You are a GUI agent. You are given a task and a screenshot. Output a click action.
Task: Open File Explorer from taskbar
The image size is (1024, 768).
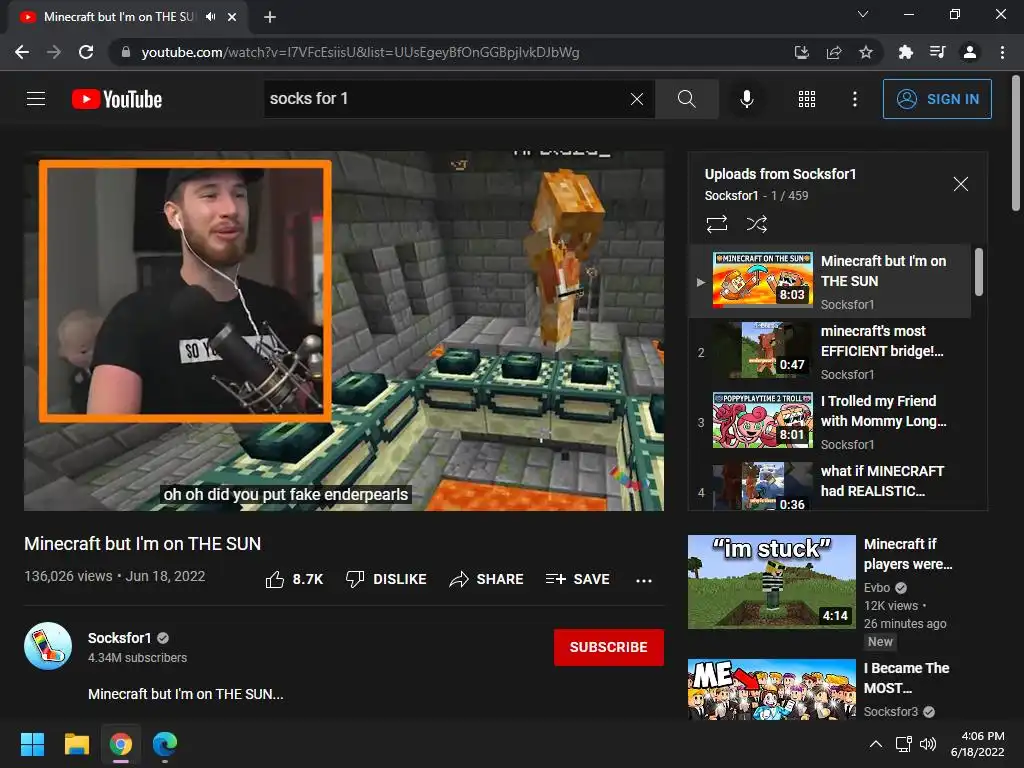point(76,744)
